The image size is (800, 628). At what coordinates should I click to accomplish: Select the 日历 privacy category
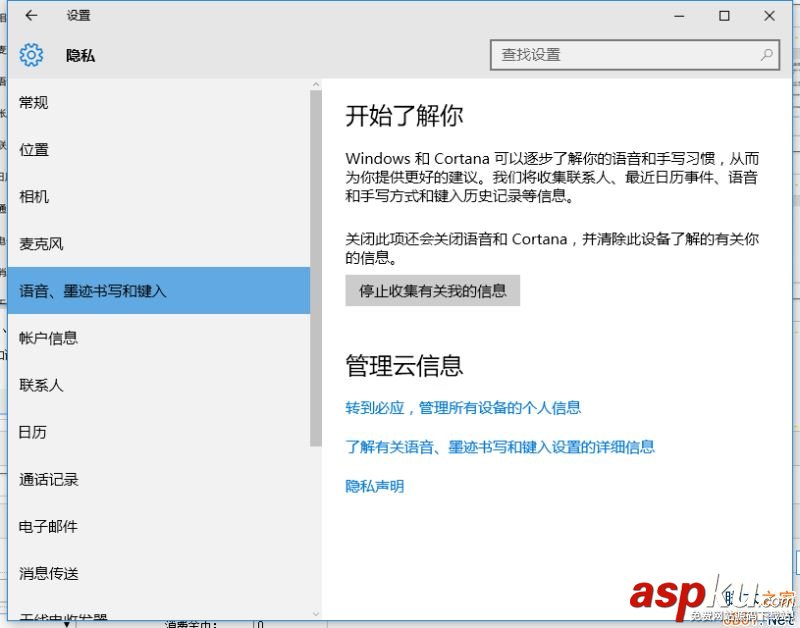(x=34, y=432)
